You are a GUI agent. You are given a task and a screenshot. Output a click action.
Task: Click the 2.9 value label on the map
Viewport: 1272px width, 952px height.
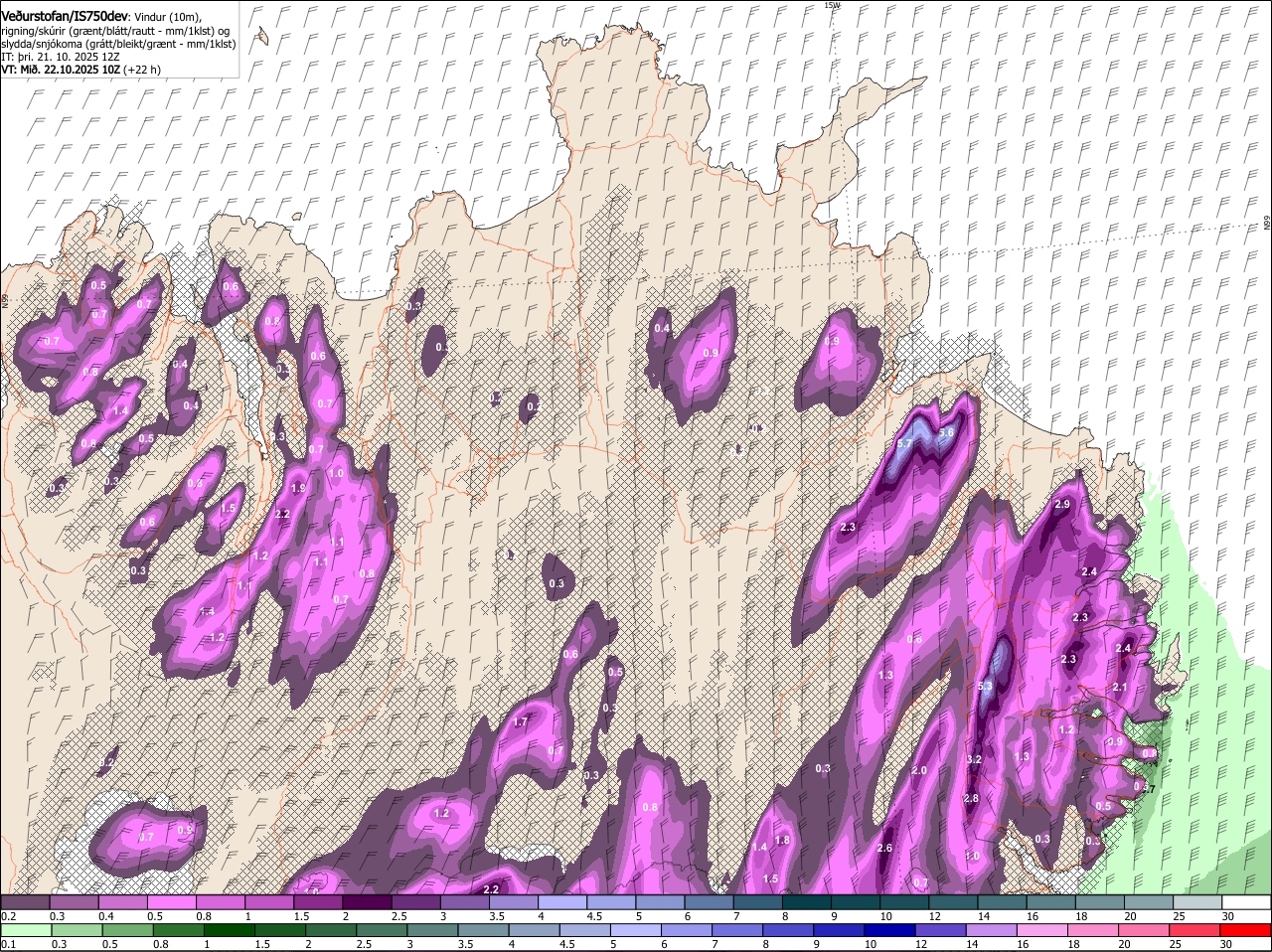[x=1061, y=505]
